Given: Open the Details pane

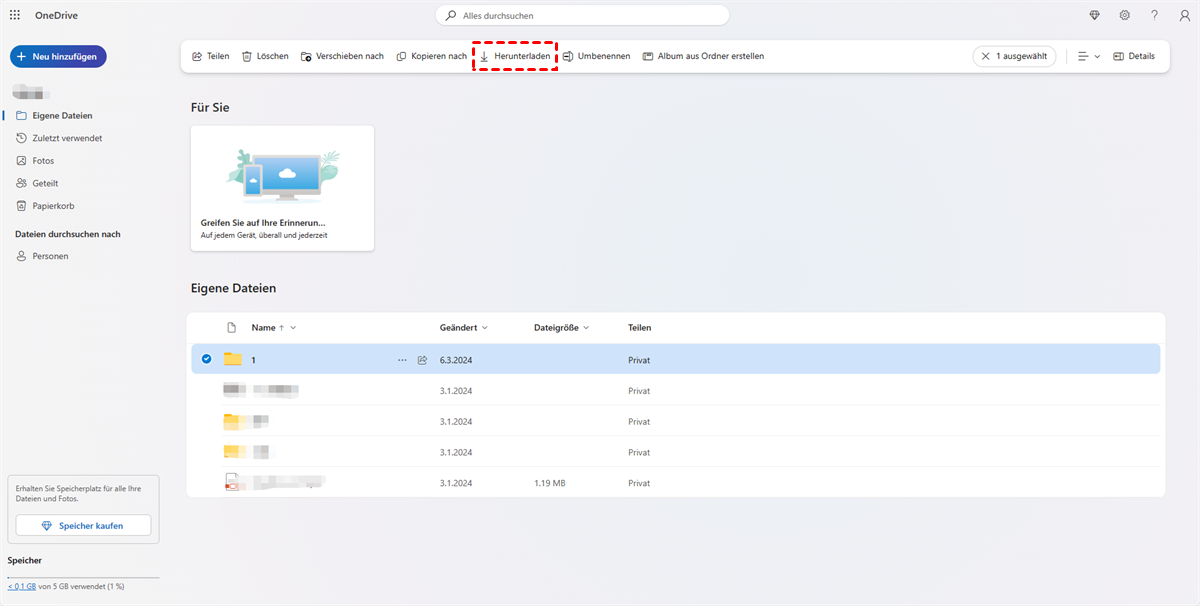Looking at the screenshot, I should coord(1134,57).
